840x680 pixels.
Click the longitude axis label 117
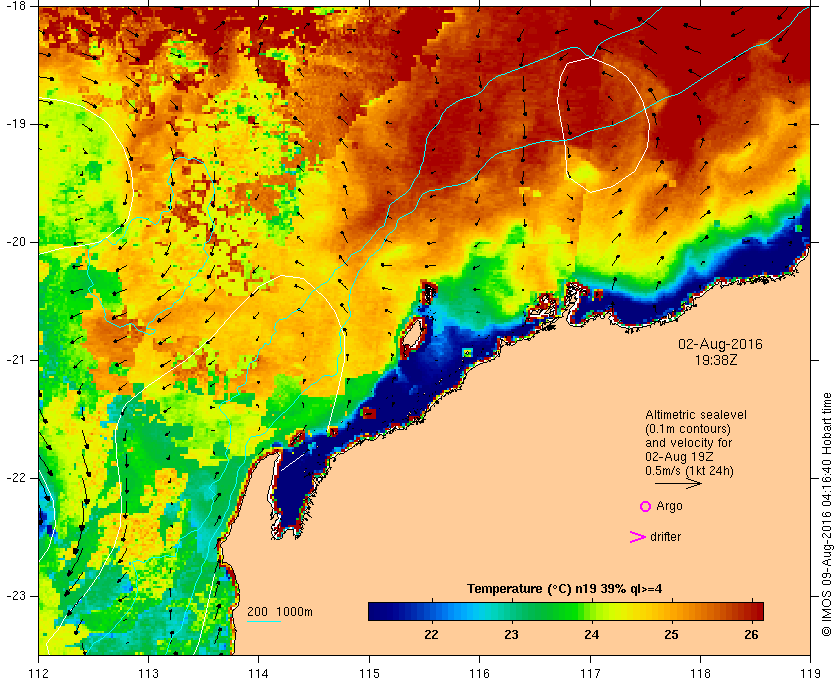click(x=590, y=673)
